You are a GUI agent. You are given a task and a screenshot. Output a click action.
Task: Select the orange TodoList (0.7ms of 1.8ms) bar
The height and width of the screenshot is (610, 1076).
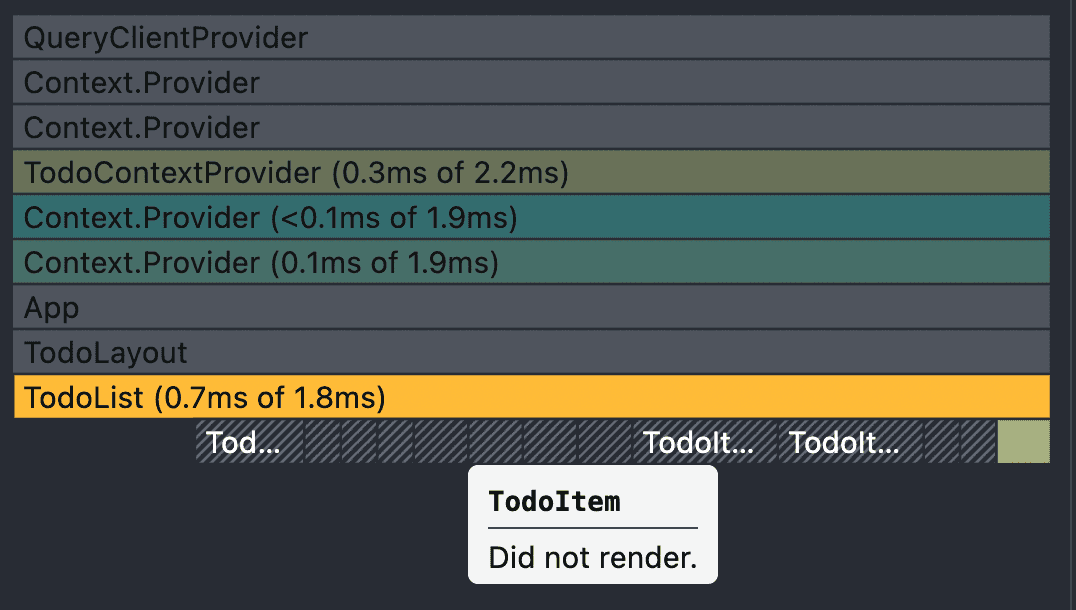(531, 397)
